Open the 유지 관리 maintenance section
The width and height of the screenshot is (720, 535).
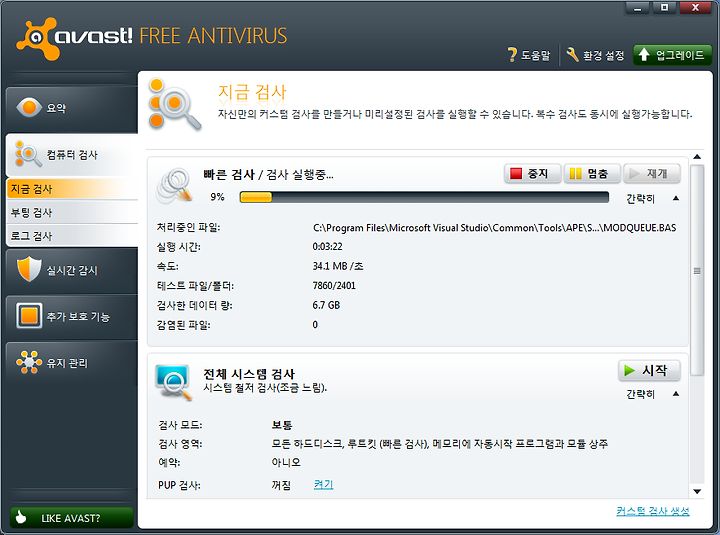tap(72, 363)
